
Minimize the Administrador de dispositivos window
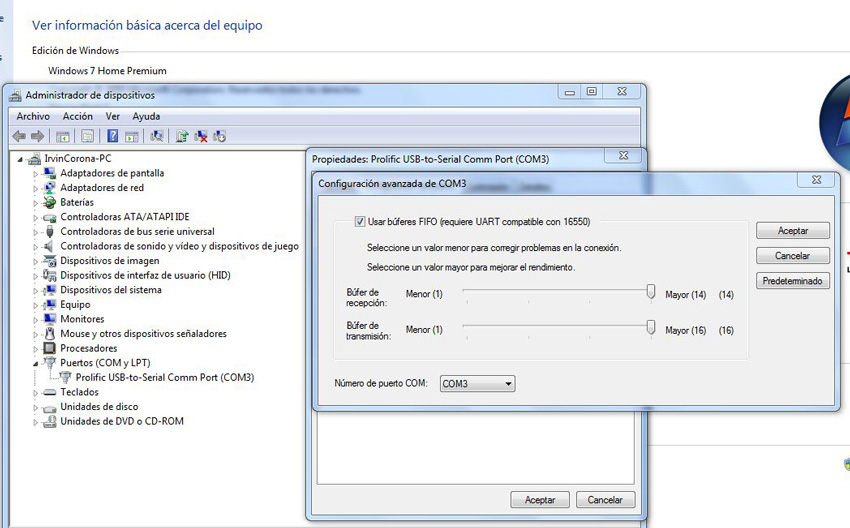coord(570,92)
